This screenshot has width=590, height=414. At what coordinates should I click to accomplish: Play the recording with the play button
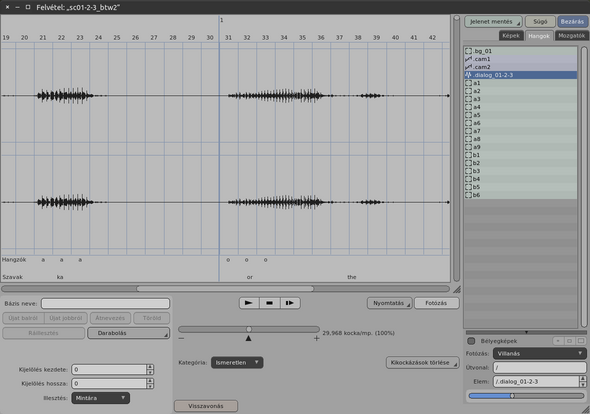(x=249, y=303)
